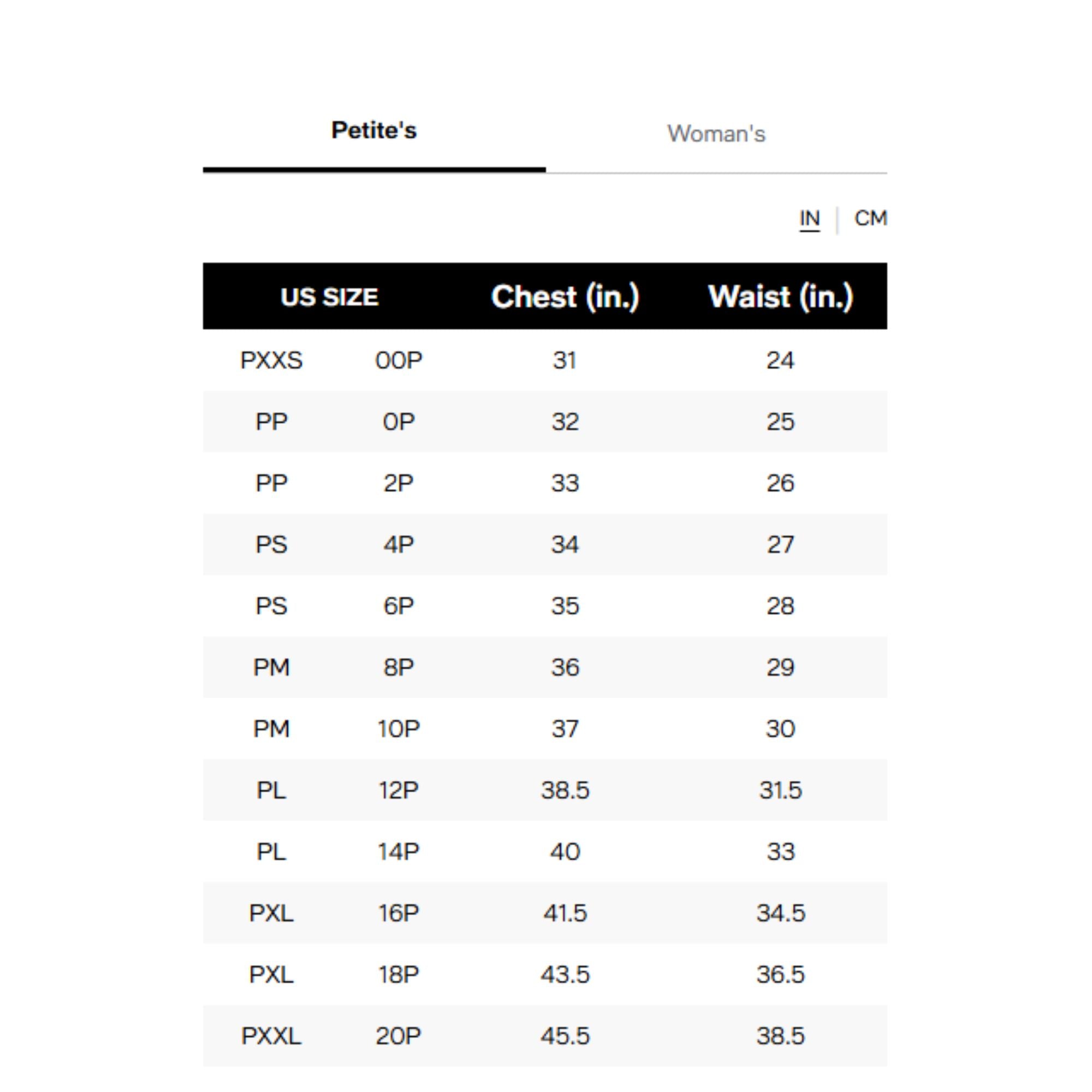The image size is (1092, 1092).
Task: Switch to the Petite's tab
Action: pyautogui.click(x=373, y=131)
